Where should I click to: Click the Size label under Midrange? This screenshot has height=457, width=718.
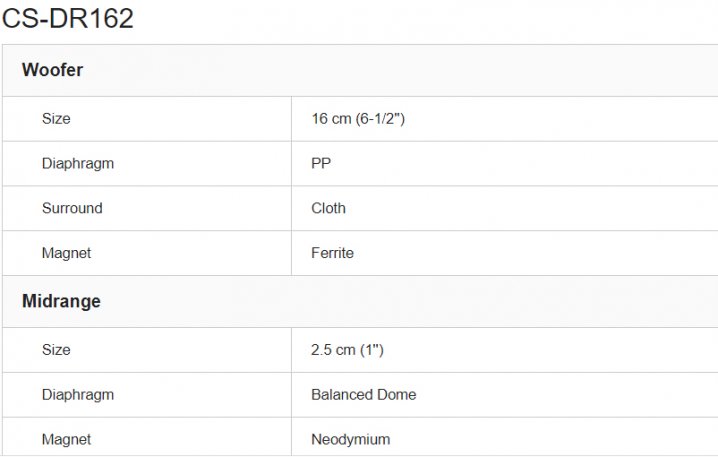56,350
